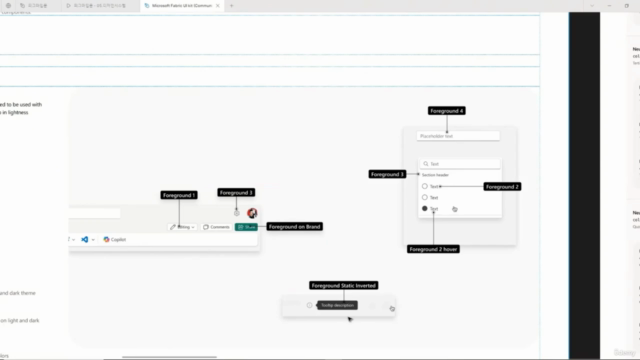This screenshot has width=640, height=360.
Task: Click the settings gear below Foreground 3 label
Action: (x=237, y=213)
